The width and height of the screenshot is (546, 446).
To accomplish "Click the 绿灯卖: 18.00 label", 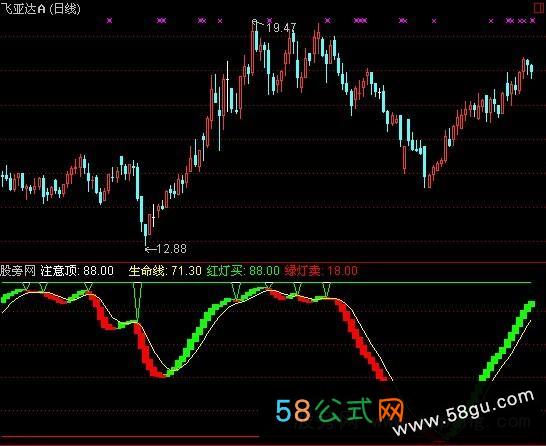I will tap(321, 271).
